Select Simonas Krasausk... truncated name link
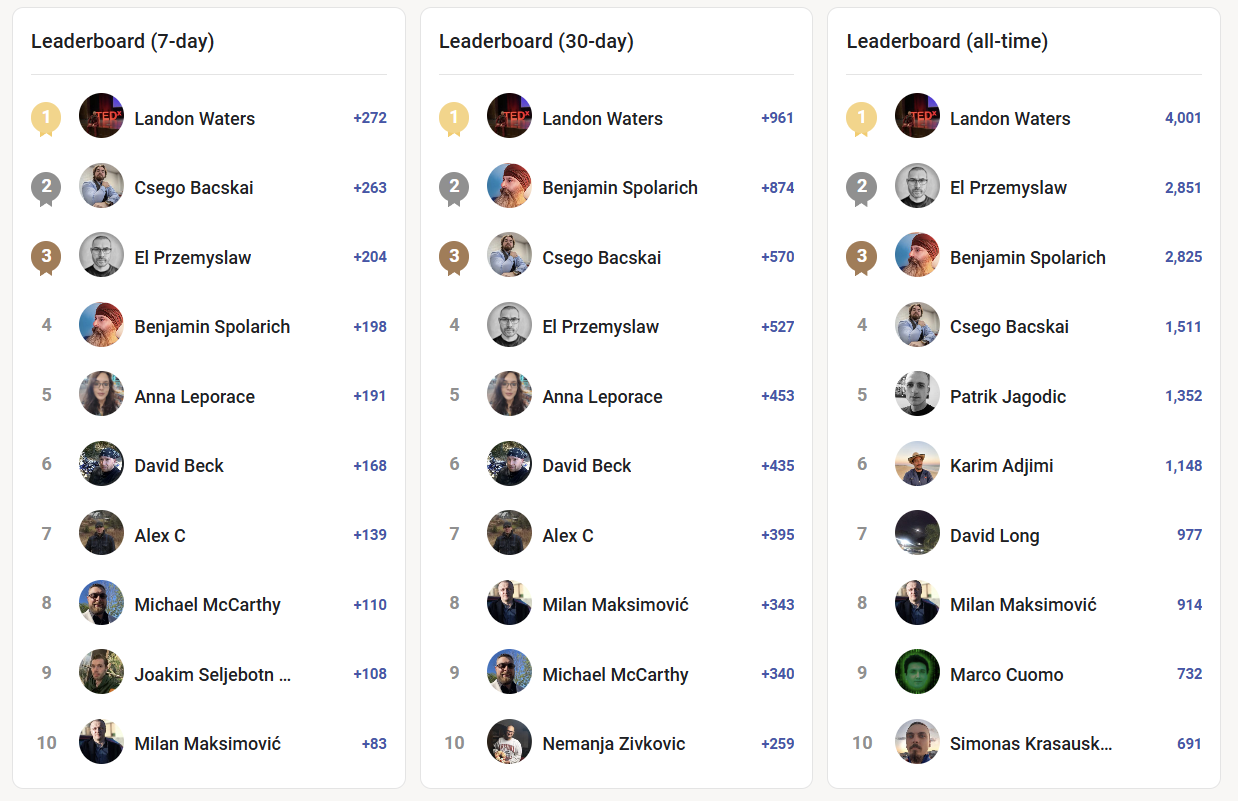Image resolution: width=1238 pixels, height=801 pixels. 1030,743
